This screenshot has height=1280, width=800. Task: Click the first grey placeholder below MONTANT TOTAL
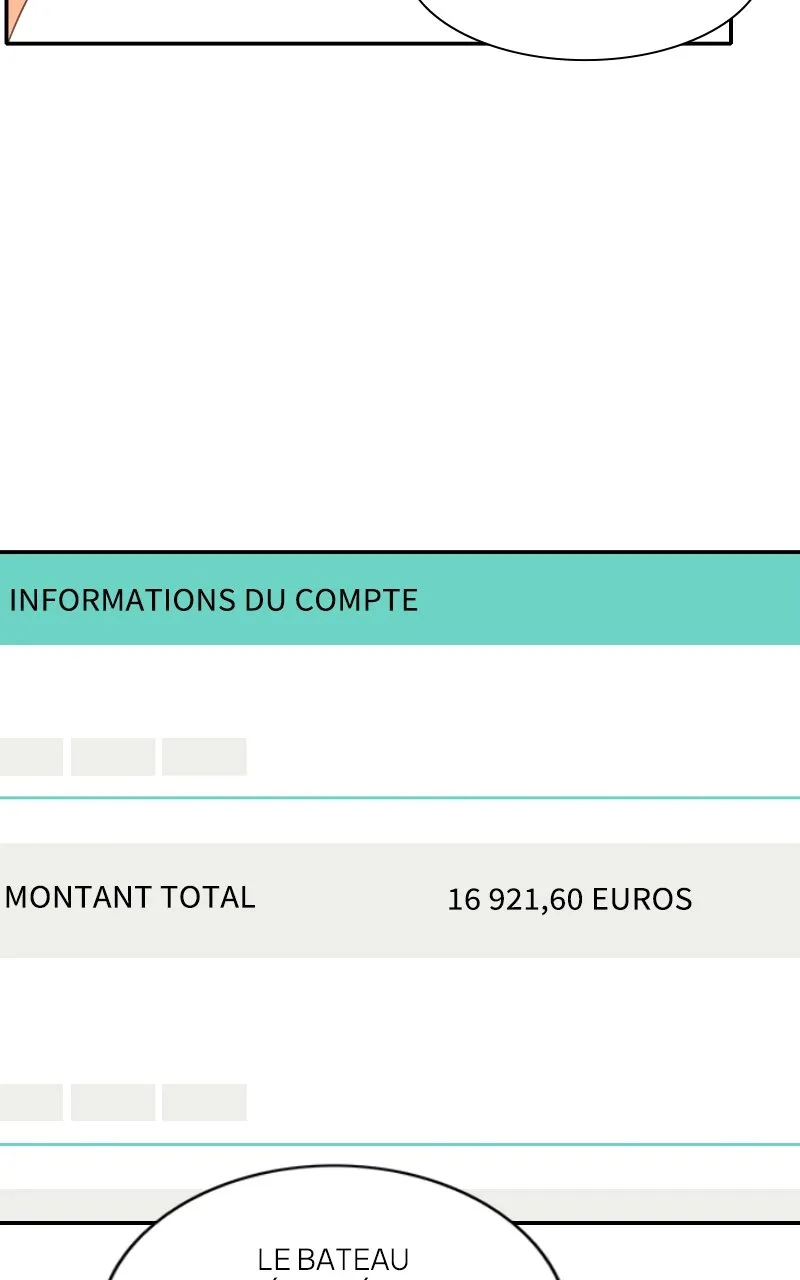click(31, 1102)
